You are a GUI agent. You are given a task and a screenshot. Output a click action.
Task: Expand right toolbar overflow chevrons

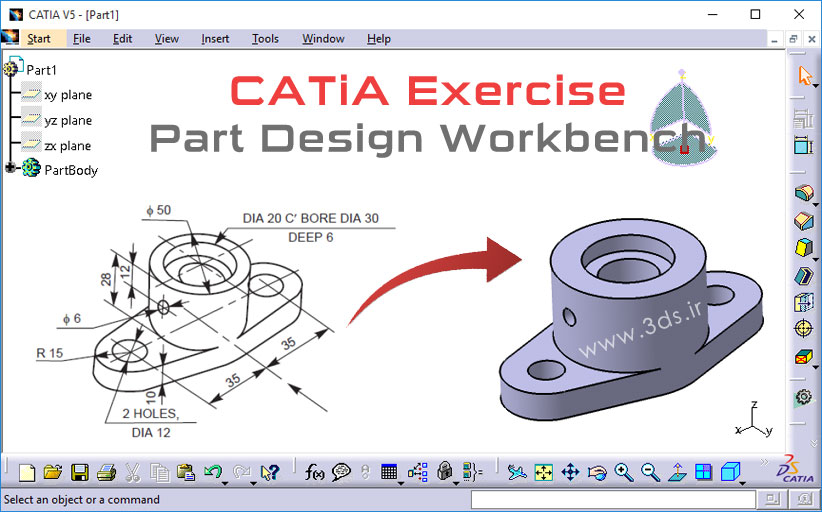point(814,444)
